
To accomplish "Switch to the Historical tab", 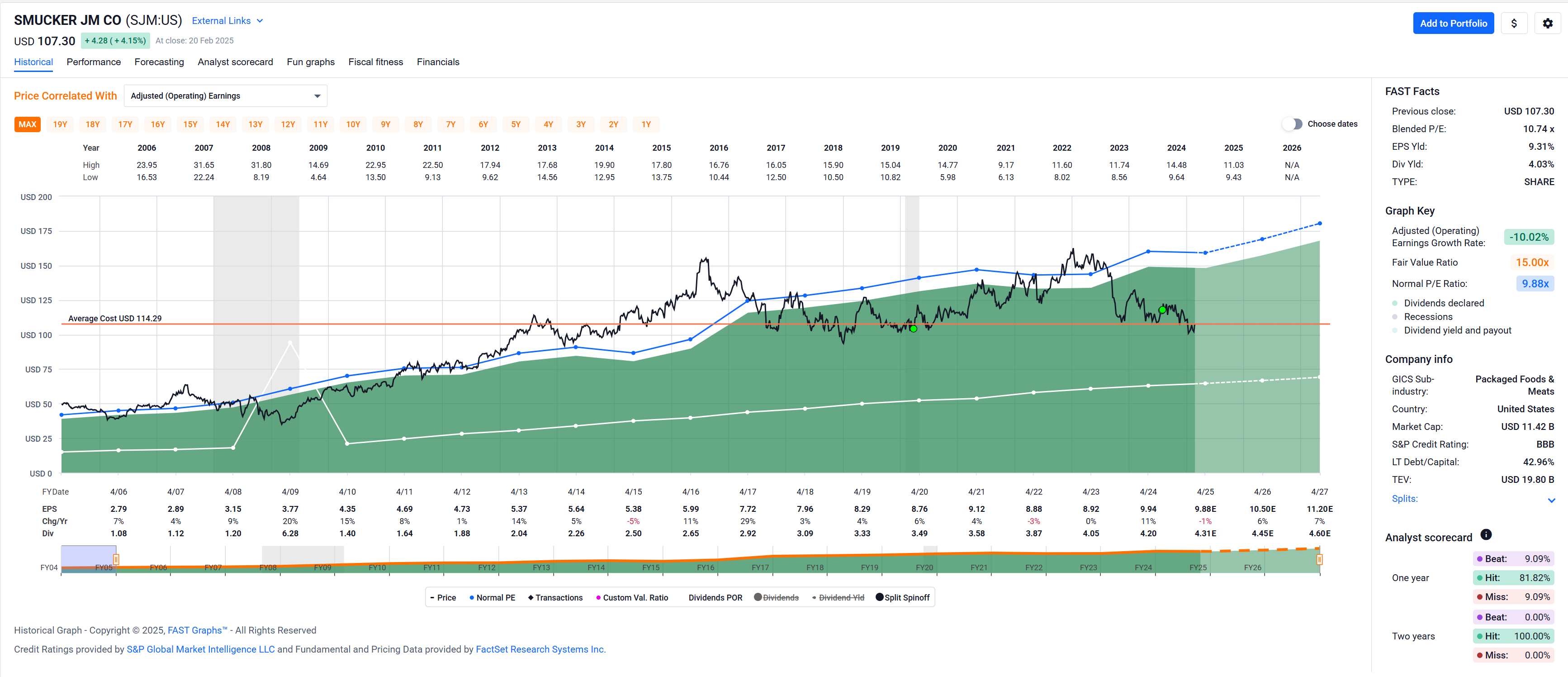I will tap(33, 62).
